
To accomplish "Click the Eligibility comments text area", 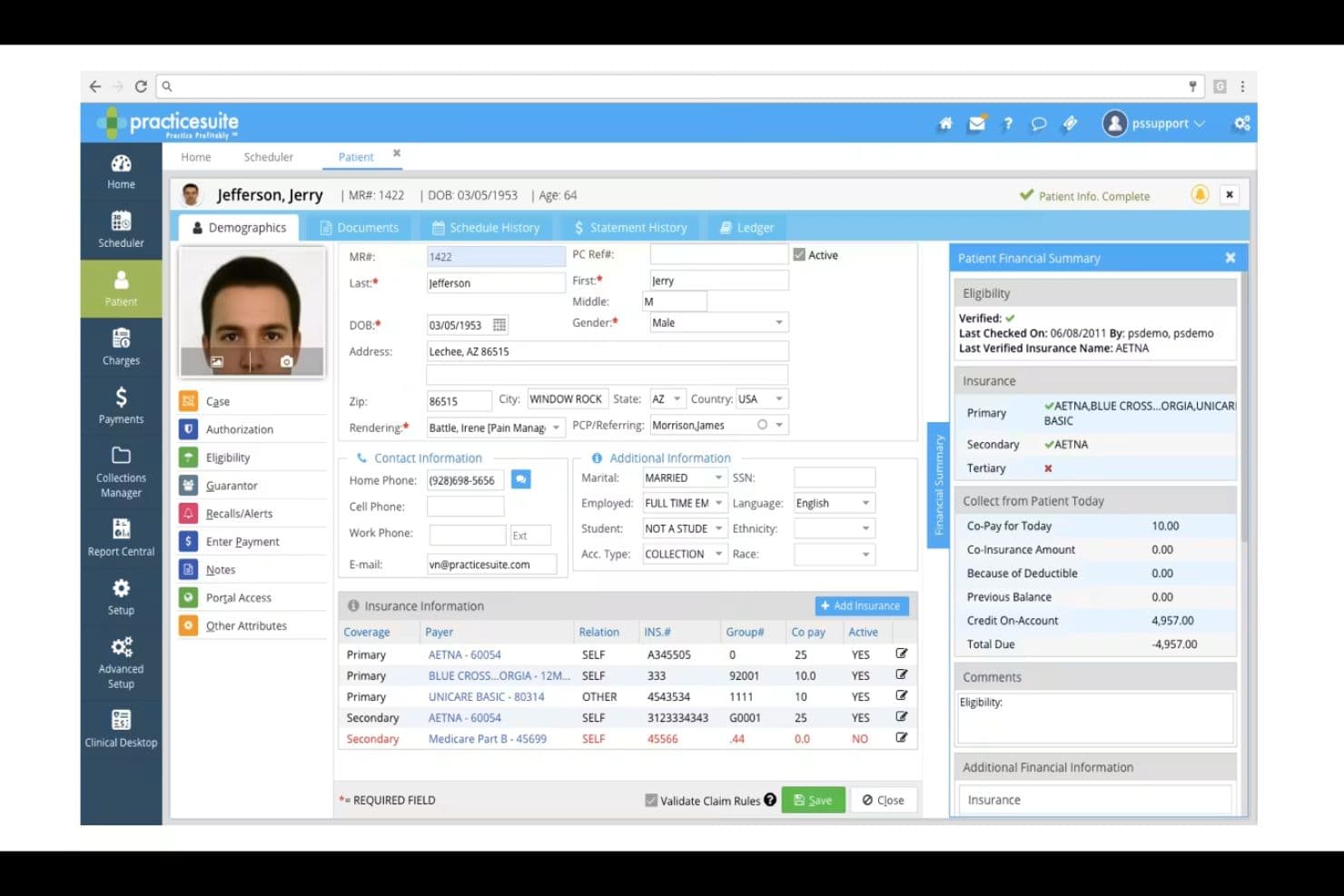I will [1095, 718].
